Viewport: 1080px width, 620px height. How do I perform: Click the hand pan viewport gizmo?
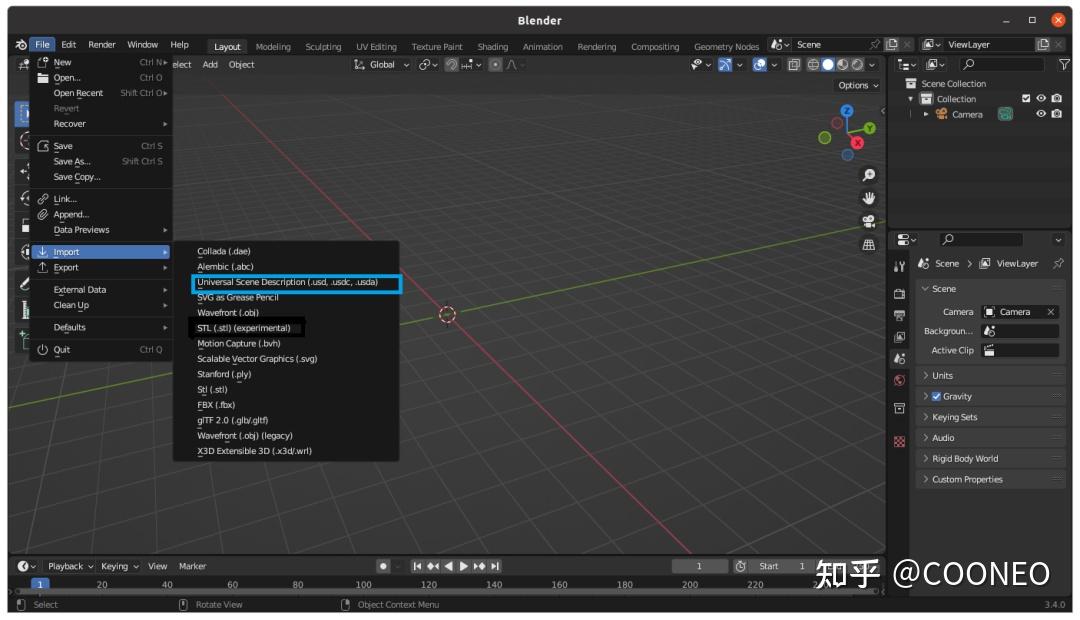tap(869, 198)
